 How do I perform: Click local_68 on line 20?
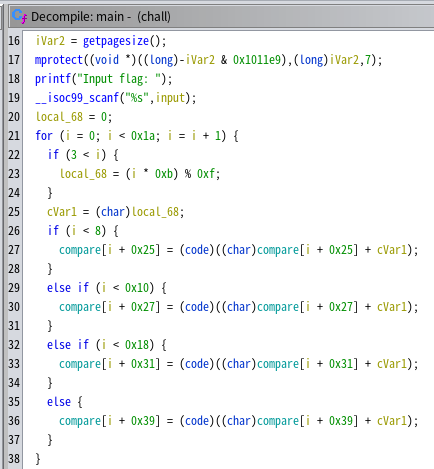tap(59, 117)
